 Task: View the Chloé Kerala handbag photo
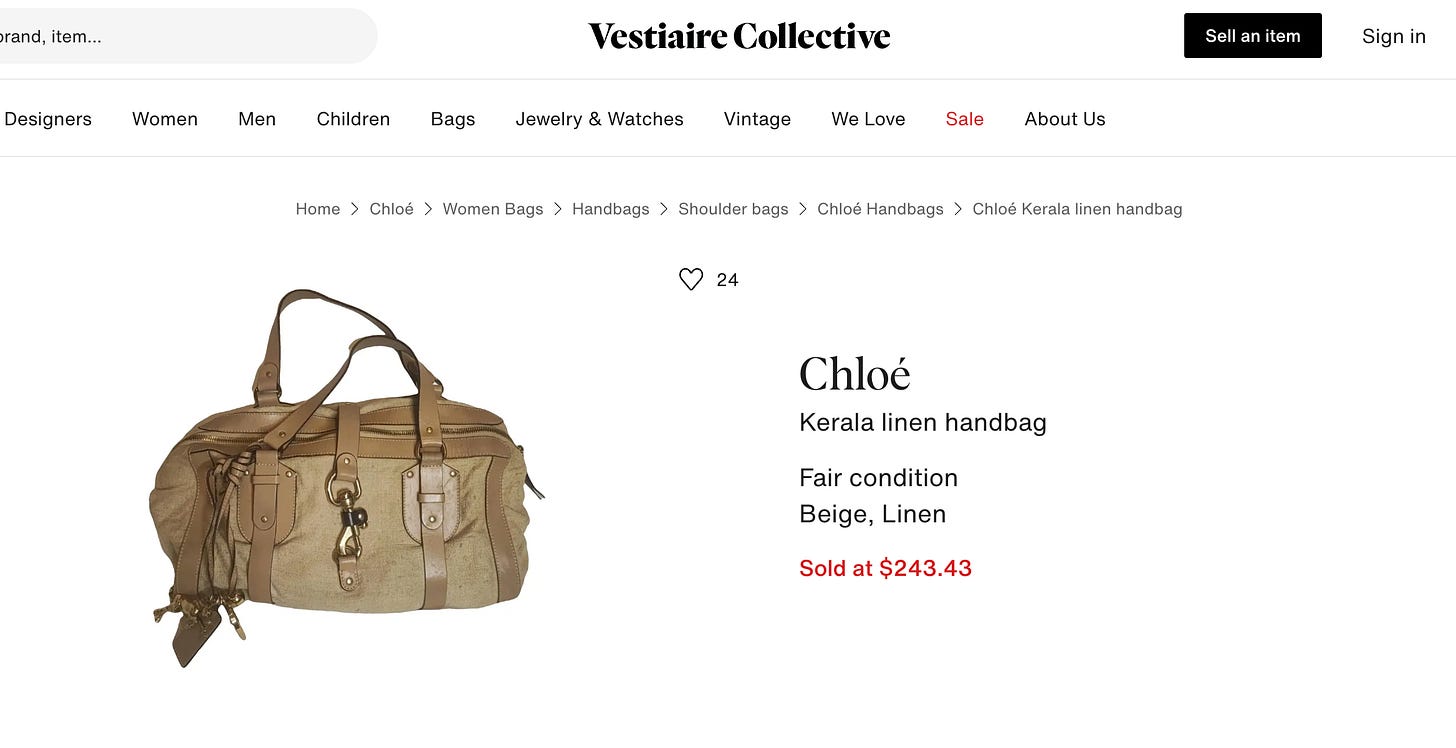[347, 478]
